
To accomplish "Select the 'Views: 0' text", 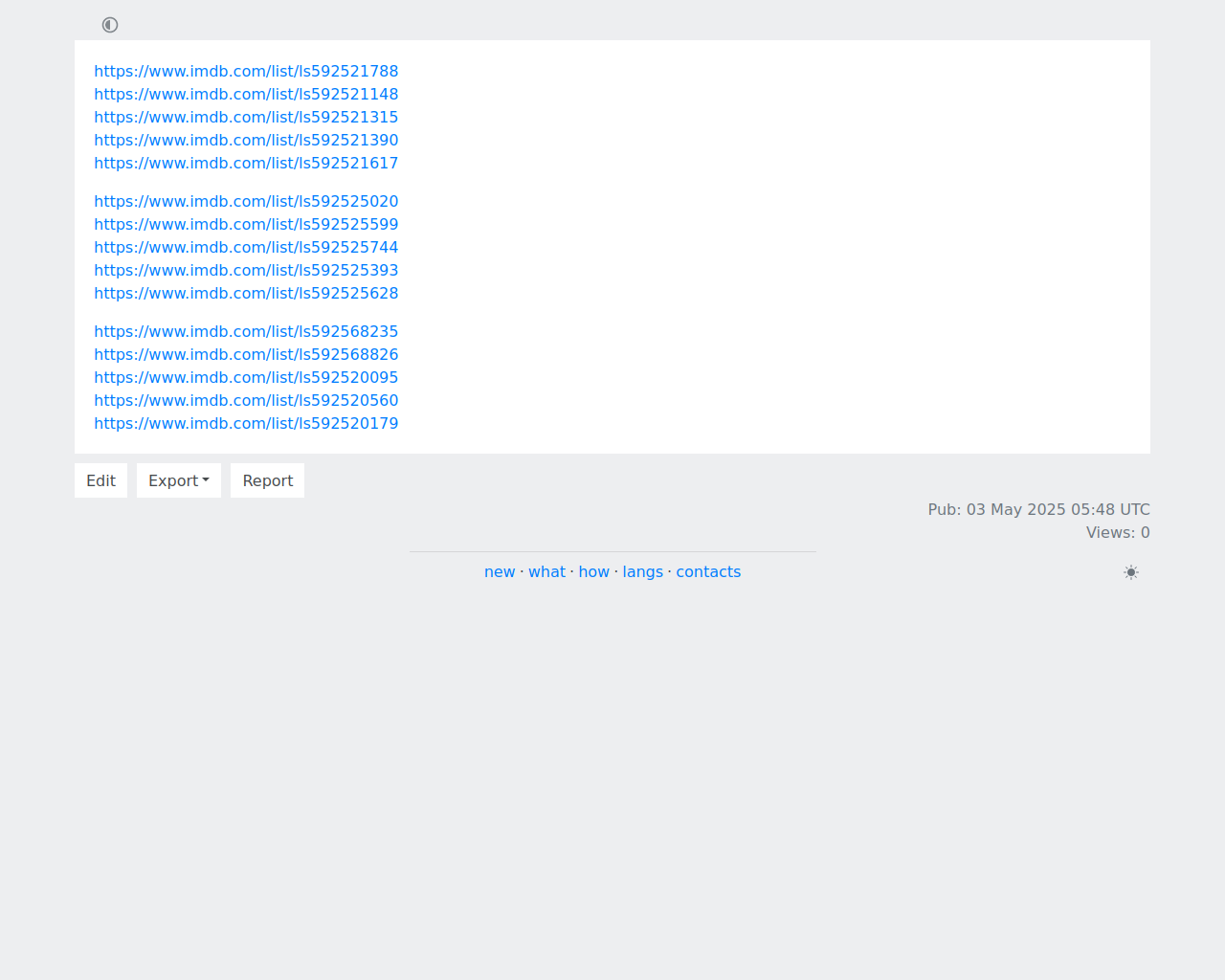I will (1118, 532).
